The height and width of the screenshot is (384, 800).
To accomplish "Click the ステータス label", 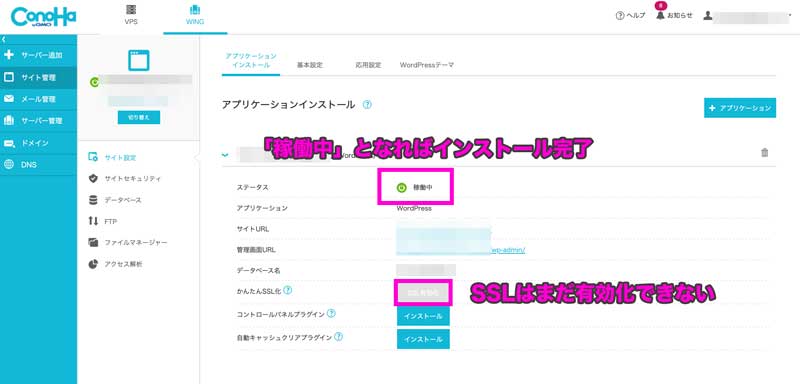I will 252,188.
